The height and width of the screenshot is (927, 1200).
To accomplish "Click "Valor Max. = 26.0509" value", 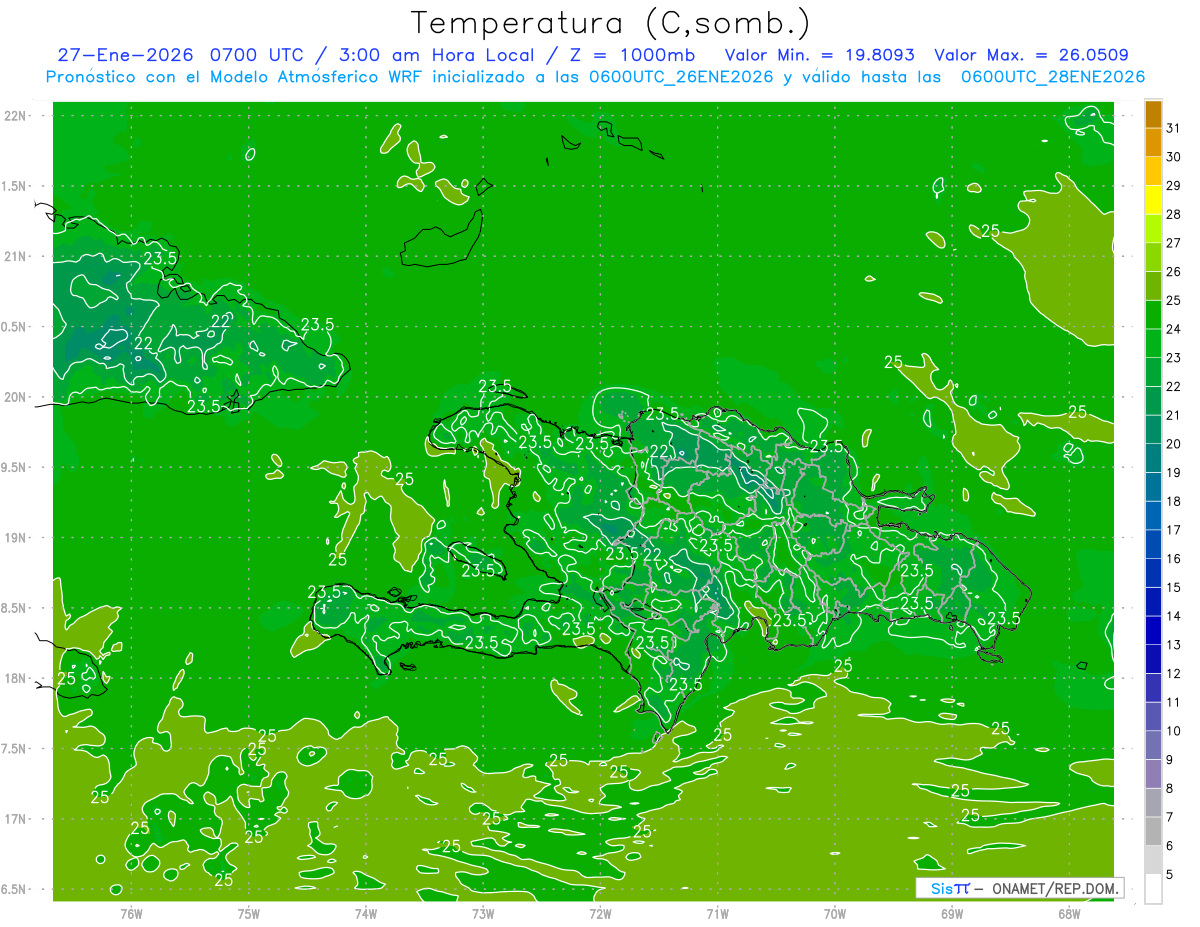I will (1032, 55).
